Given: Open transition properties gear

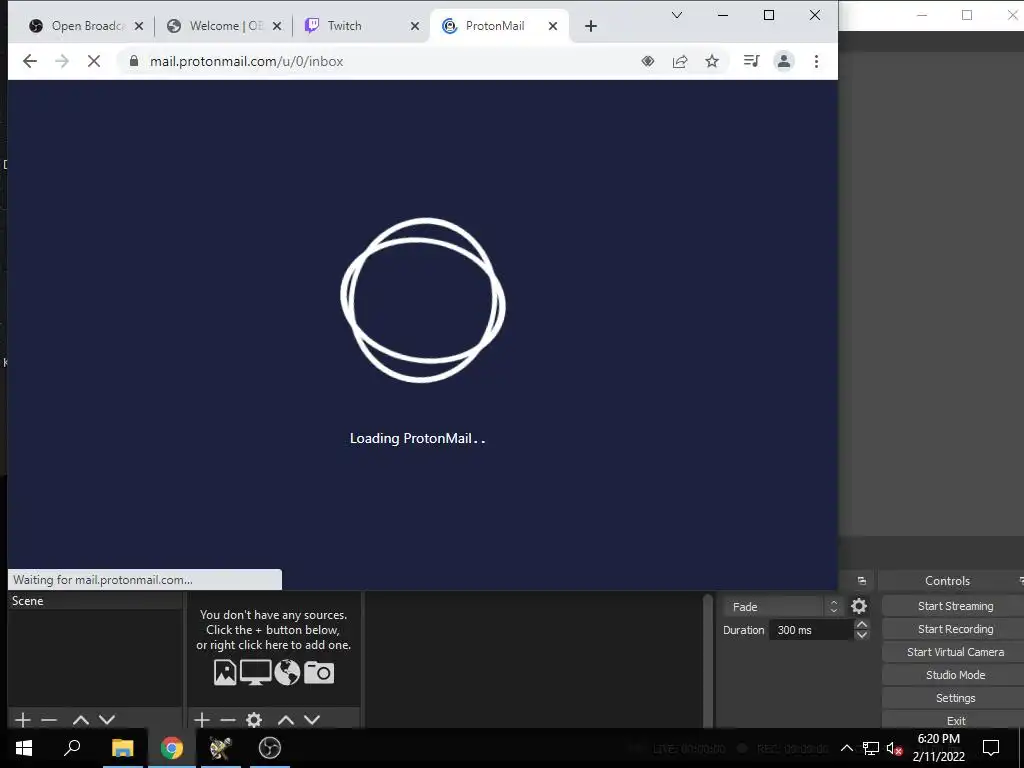Looking at the screenshot, I should coord(859,606).
